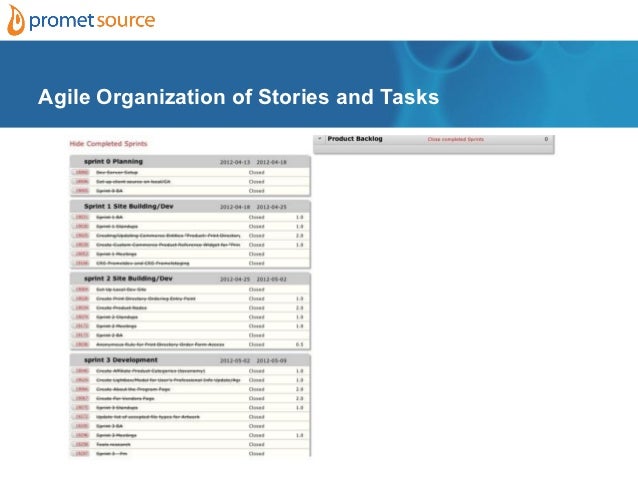Click Sprint 1 end date 2012-04-25

(x=271, y=207)
